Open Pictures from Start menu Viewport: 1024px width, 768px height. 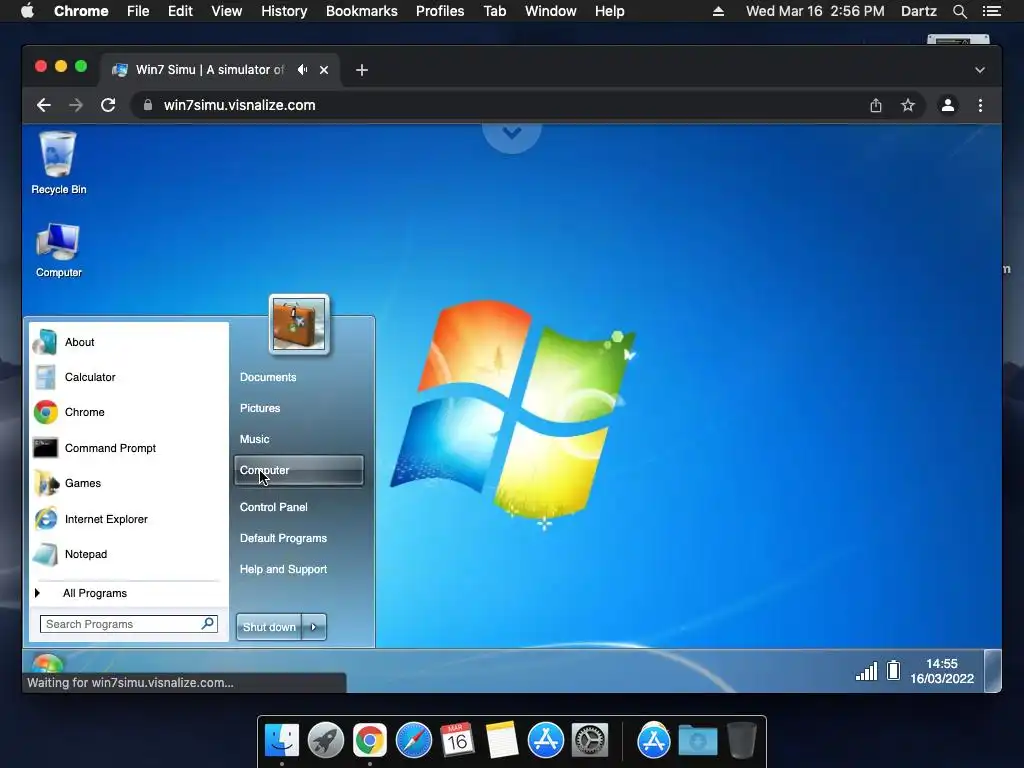[x=260, y=408]
